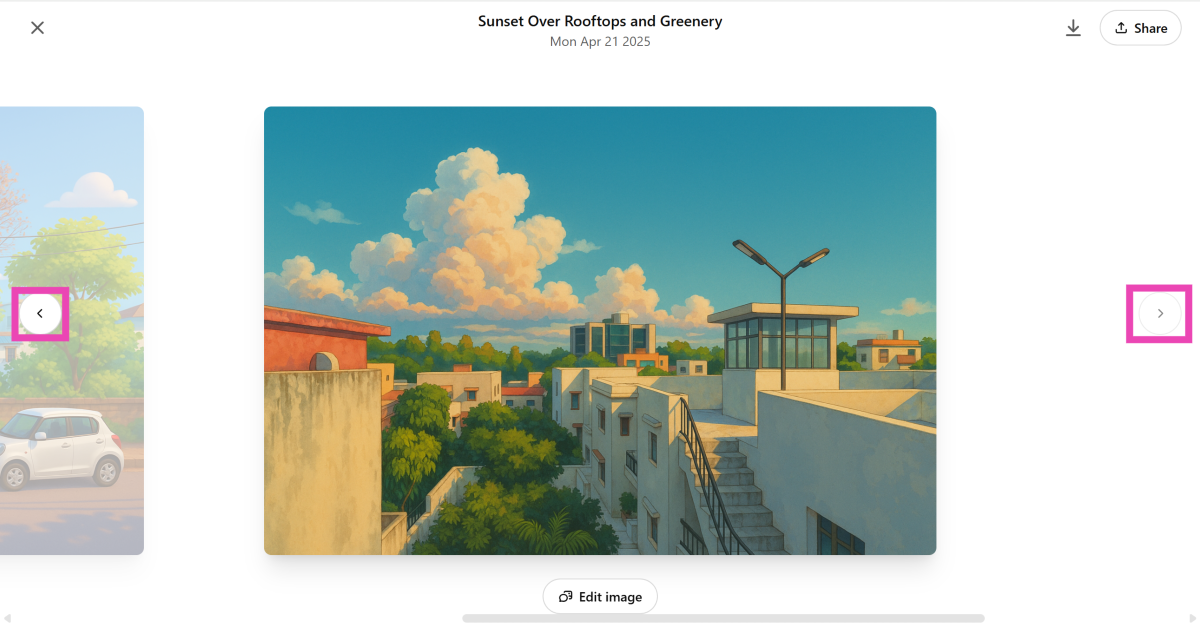
Task: Go to the previous image with left chevron
Action: click(40, 314)
